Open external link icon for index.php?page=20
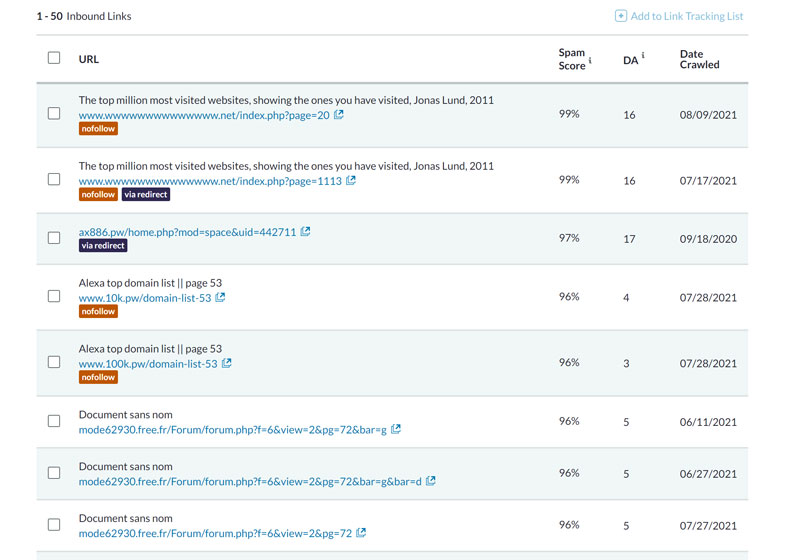This screenshot has height=560, width=800. [339, 115]
